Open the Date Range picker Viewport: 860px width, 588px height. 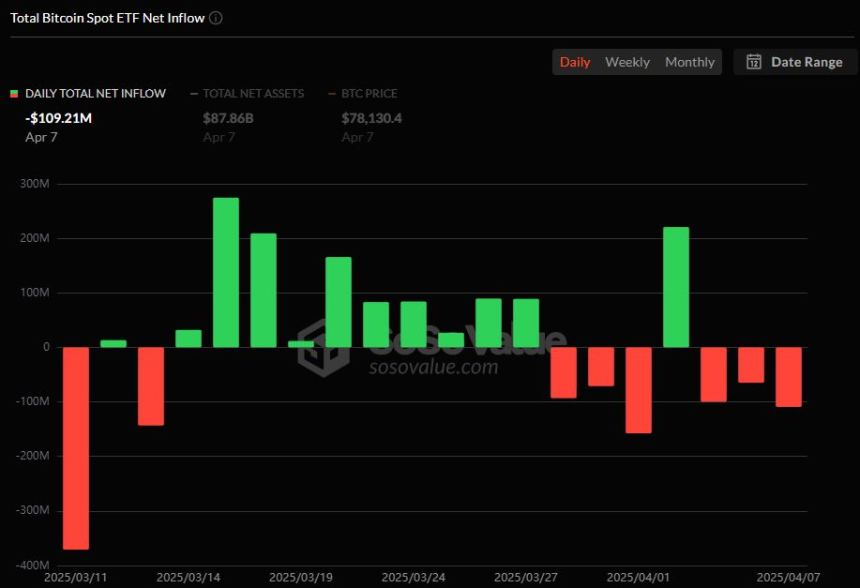tap(794, 62)
